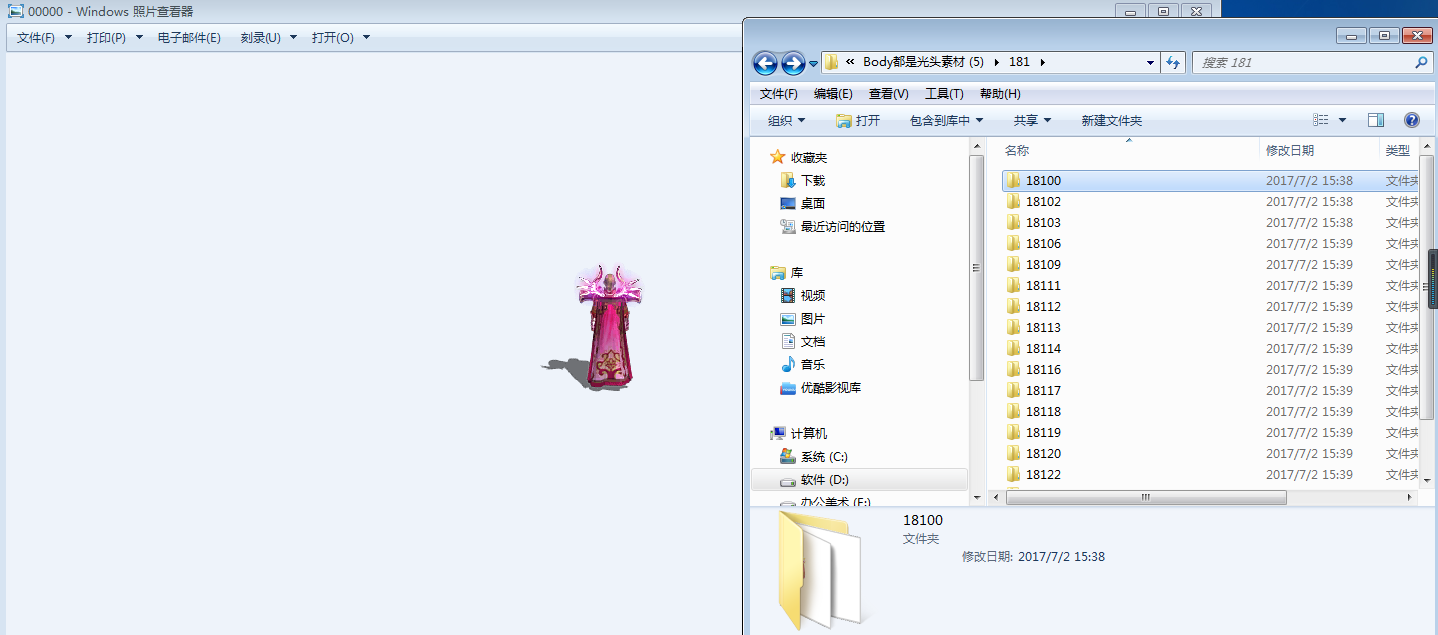
Task: Change view using the view mode icon
Action: pos(1321,120)
